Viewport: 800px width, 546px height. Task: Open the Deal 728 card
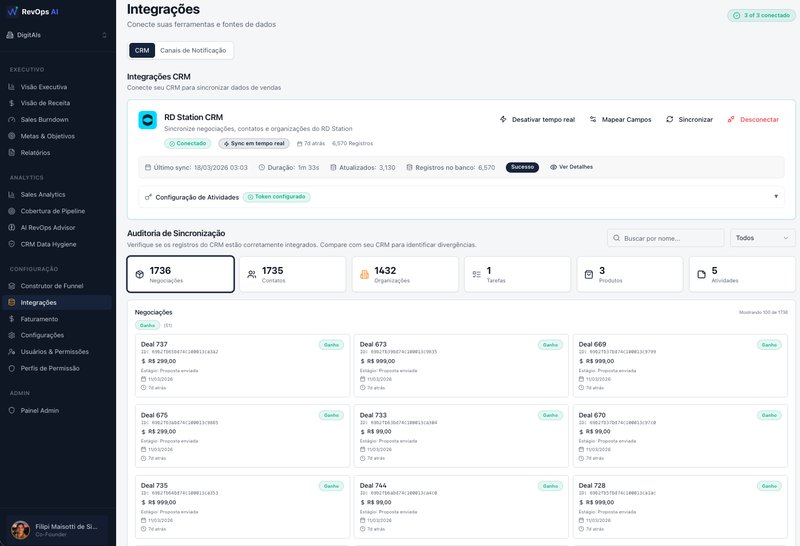pyautogui.click(x=680, y=507)
